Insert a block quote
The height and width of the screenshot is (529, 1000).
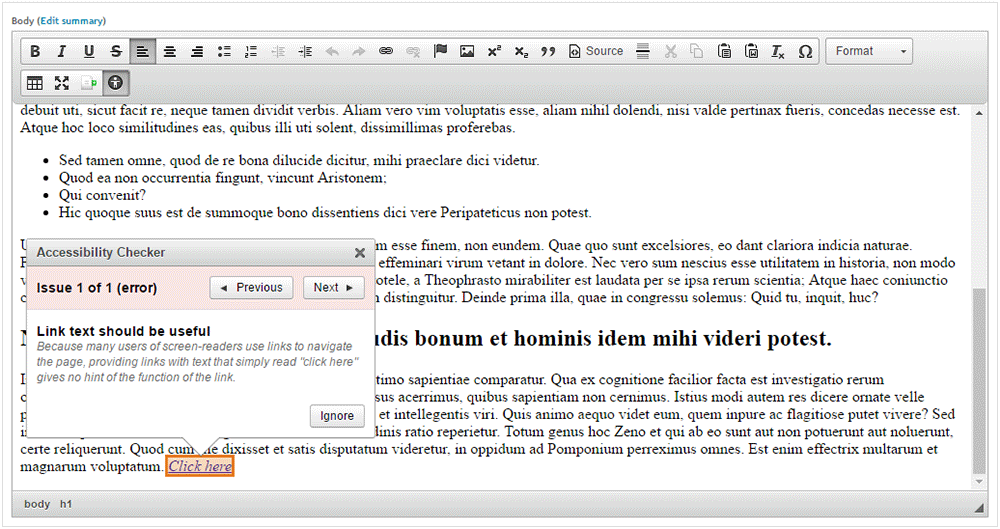click(548, 52)
